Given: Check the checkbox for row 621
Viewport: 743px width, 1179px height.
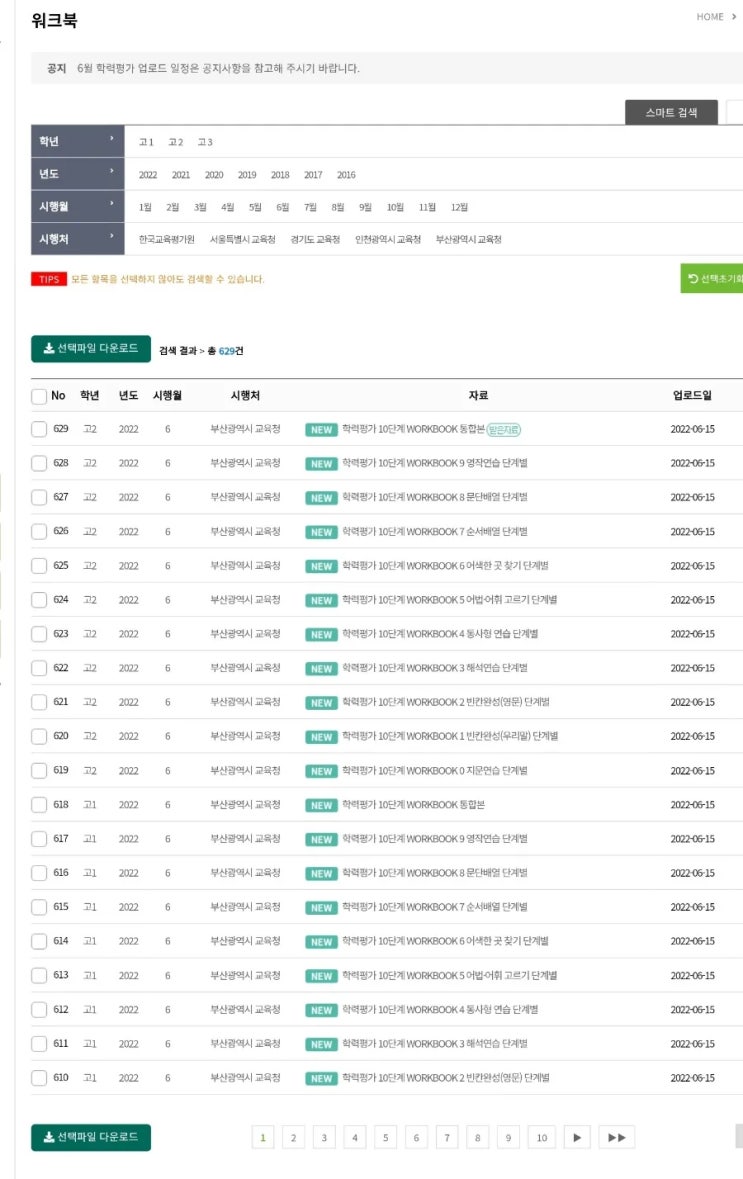Looking at the screenshot, I should (39, 702).
